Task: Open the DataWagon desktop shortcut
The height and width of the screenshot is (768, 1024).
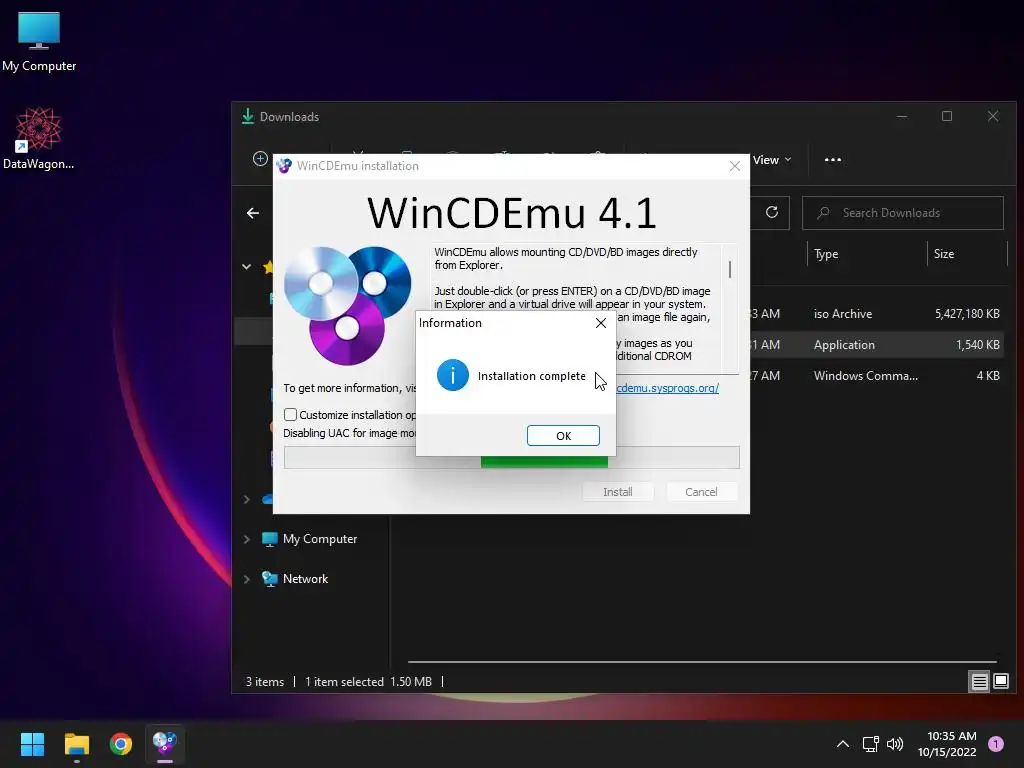Action: pos(39,138)
